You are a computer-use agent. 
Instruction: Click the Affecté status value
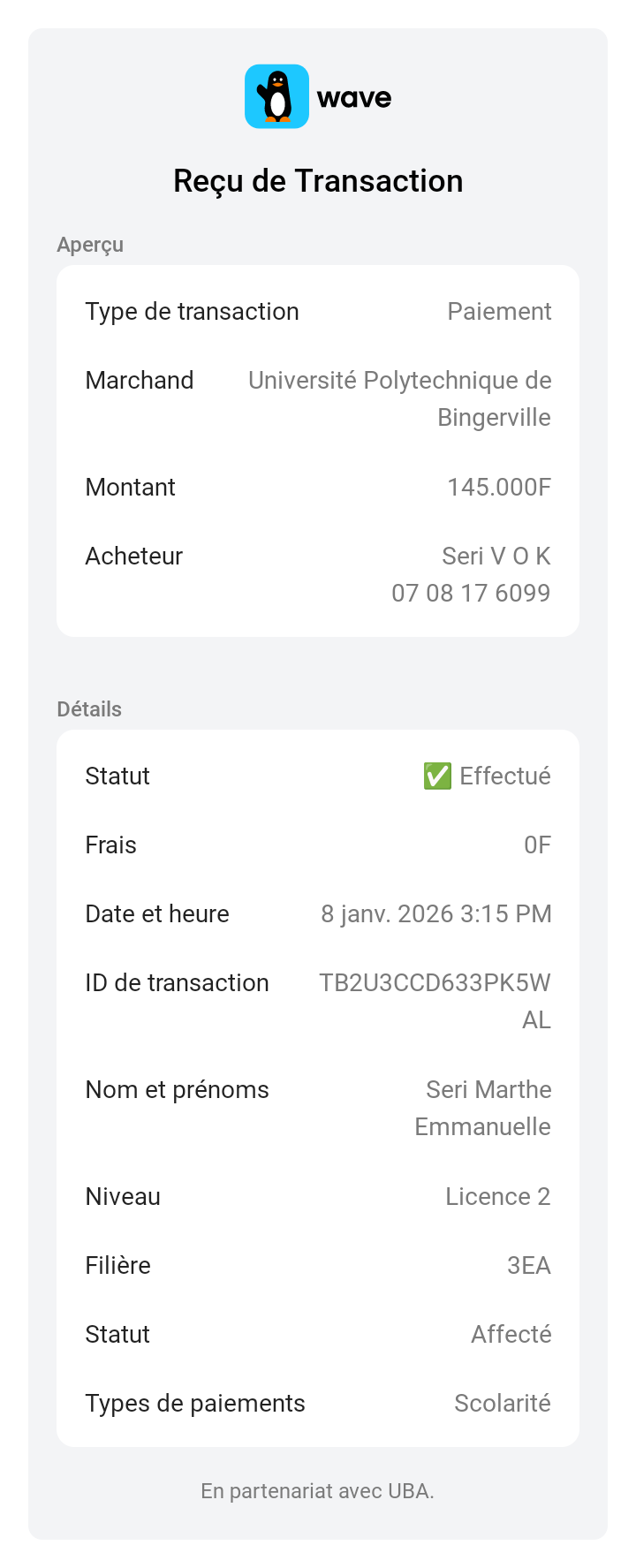511,1334
